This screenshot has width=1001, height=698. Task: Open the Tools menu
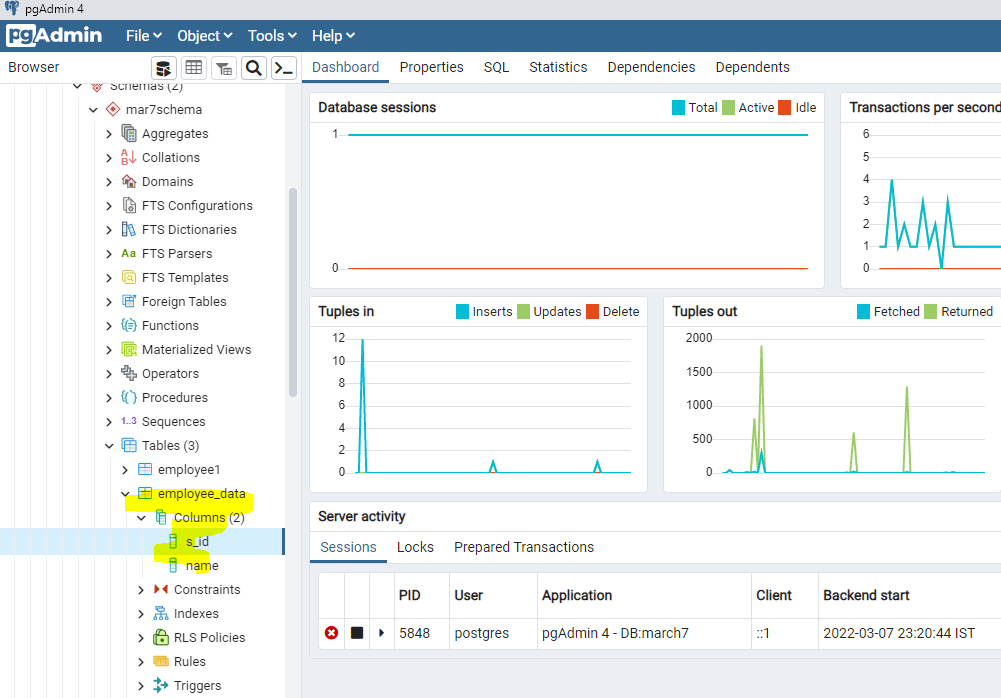[272, 36]
